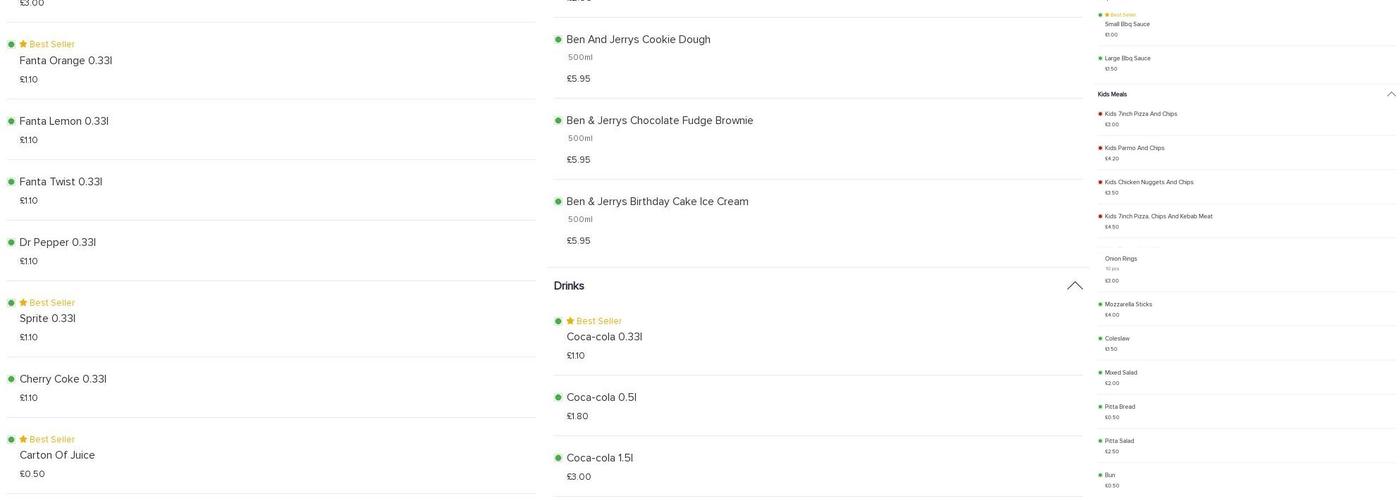This screenshot has height=500, width=1400.
Task: Select Ben & Jerrys Birthday Cake Ice Cream
Action: click(657, 202)
